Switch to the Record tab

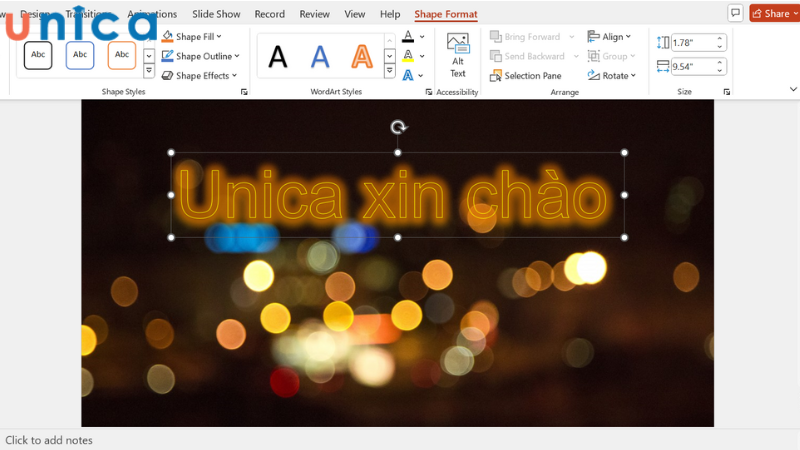click(270, 14)
